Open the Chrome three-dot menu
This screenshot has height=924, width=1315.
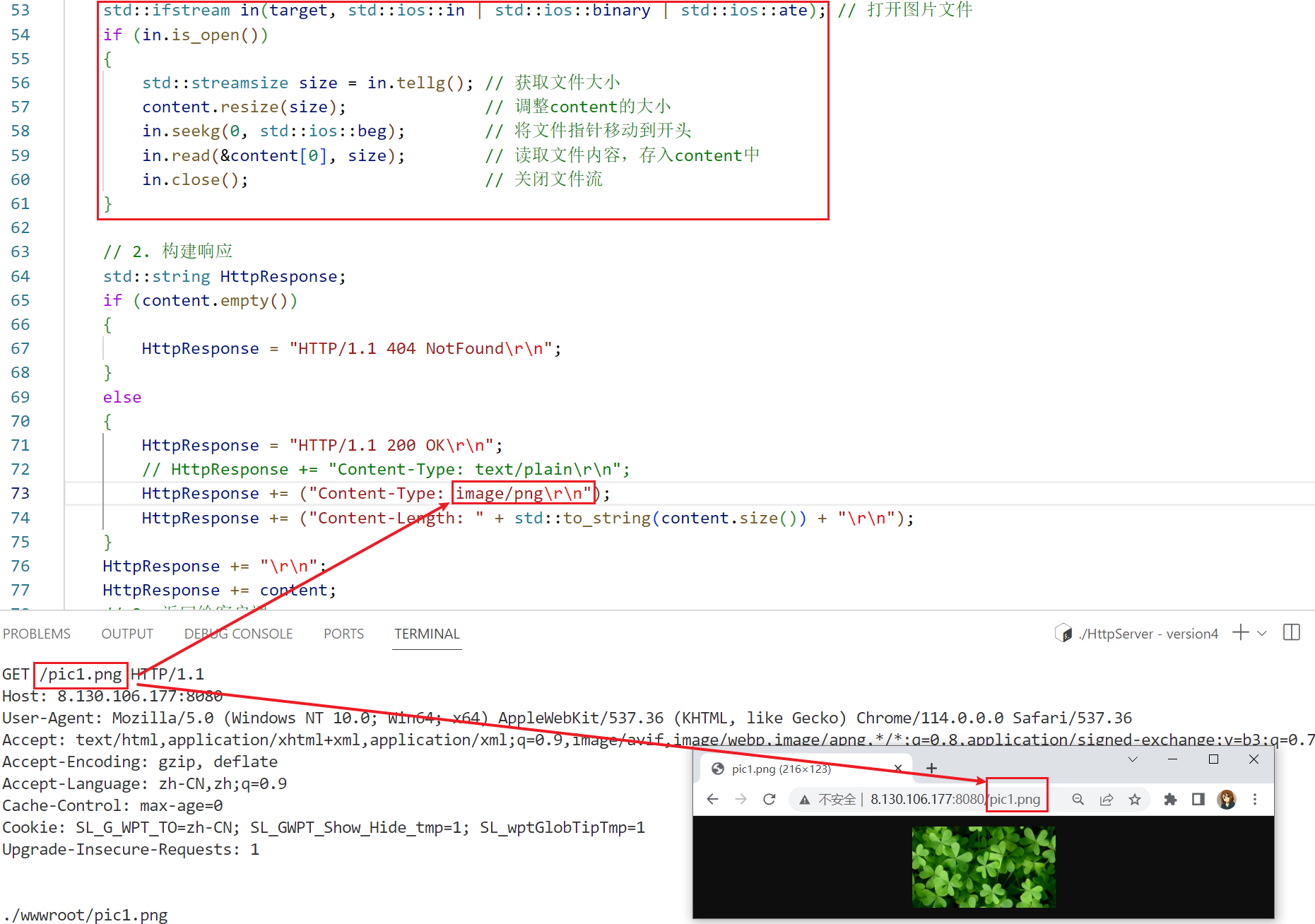[x=1255, y=799]
